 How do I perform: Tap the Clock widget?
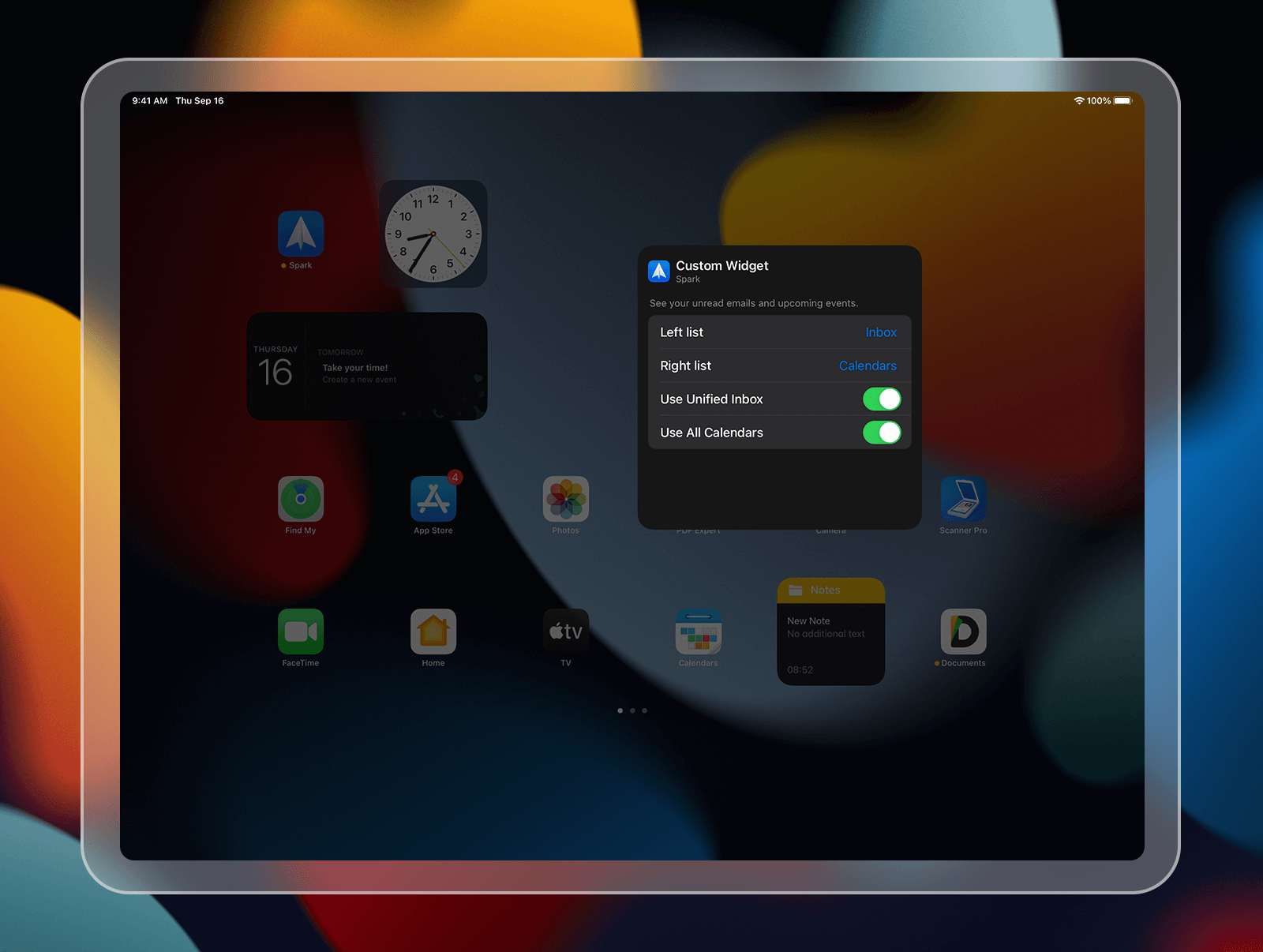433,234
